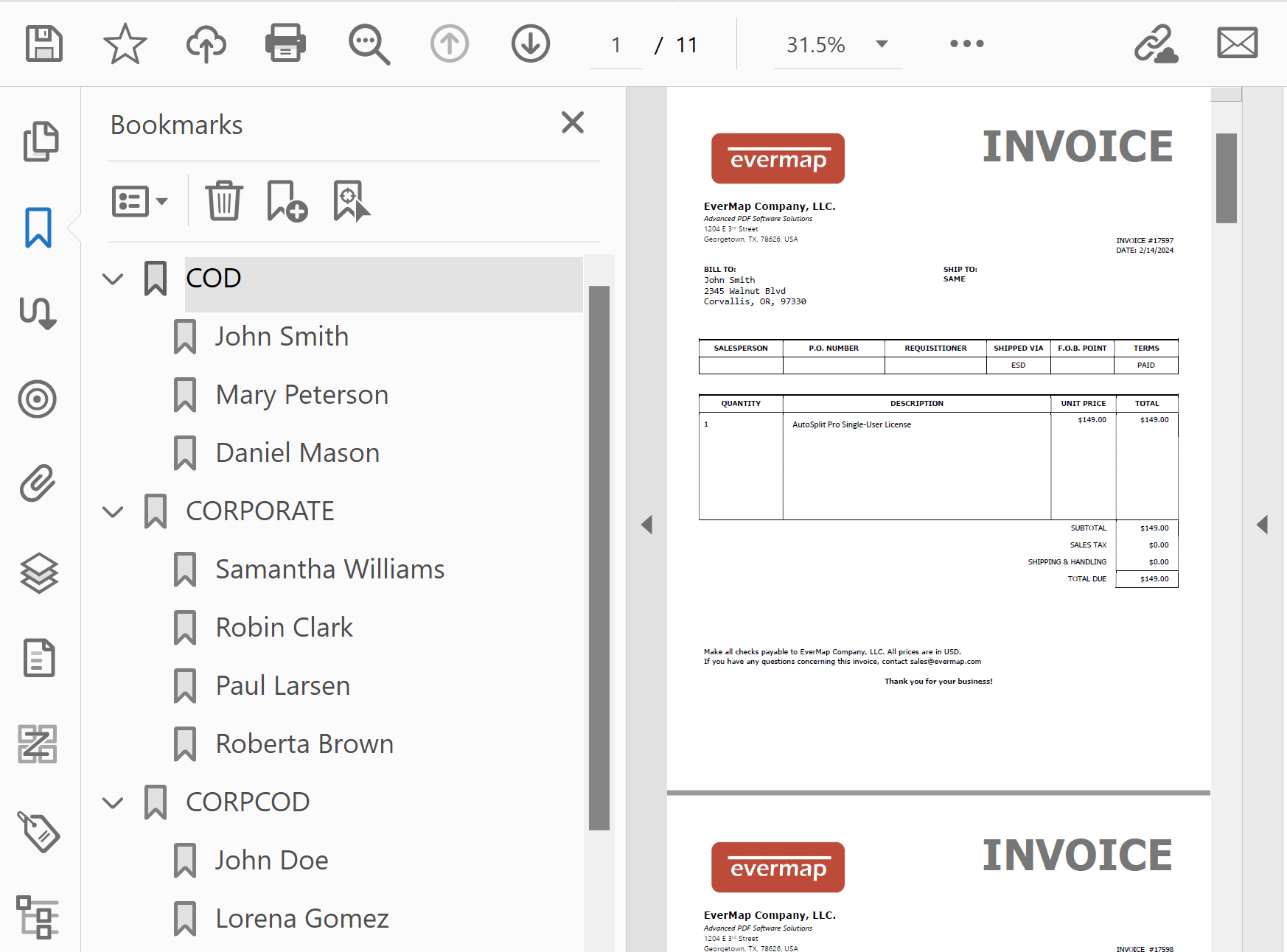Show the attachments panel
Screen dimensions: 1287x952
point(37,484)
